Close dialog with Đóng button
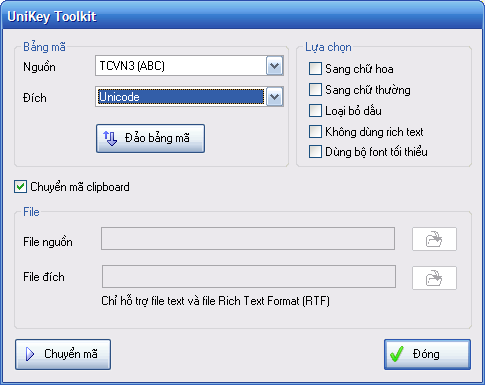 click(427, 354)
